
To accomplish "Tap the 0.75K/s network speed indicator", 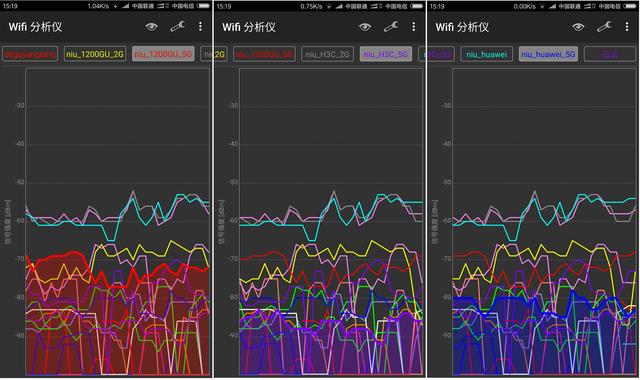I will pyautogui.click(x=311, y=6).
